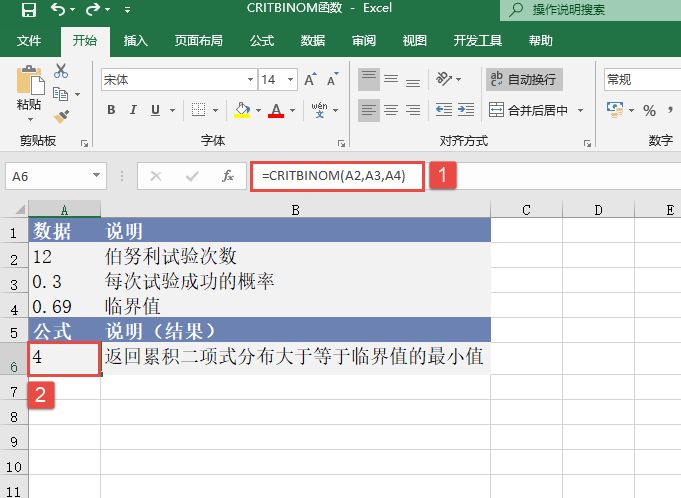The width and height of the screenshot is (681, 498).
Task: Click the 粘贴 paste button
Action: point(29,92)
